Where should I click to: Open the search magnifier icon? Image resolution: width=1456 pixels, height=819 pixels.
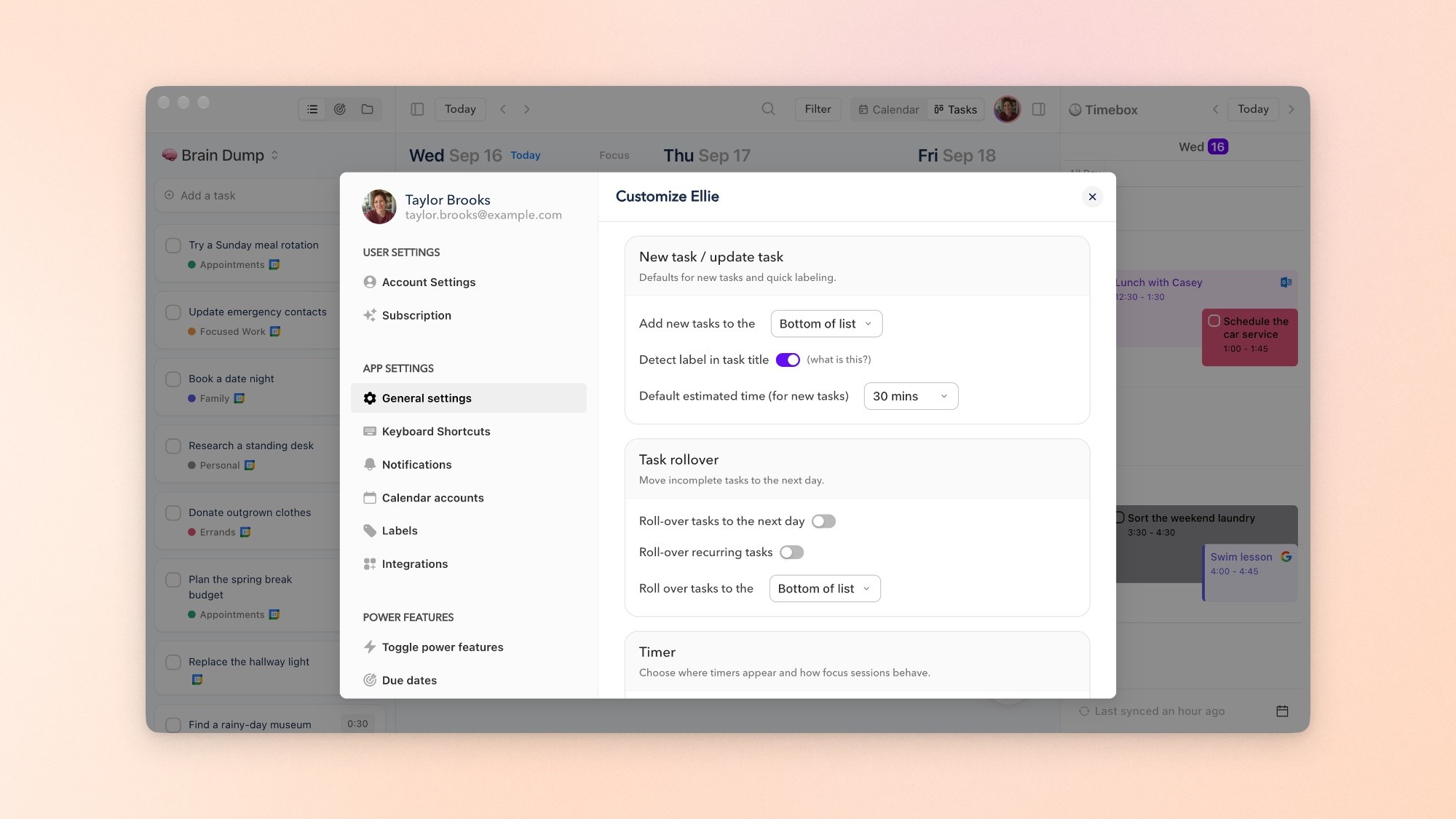coord(768,109)
